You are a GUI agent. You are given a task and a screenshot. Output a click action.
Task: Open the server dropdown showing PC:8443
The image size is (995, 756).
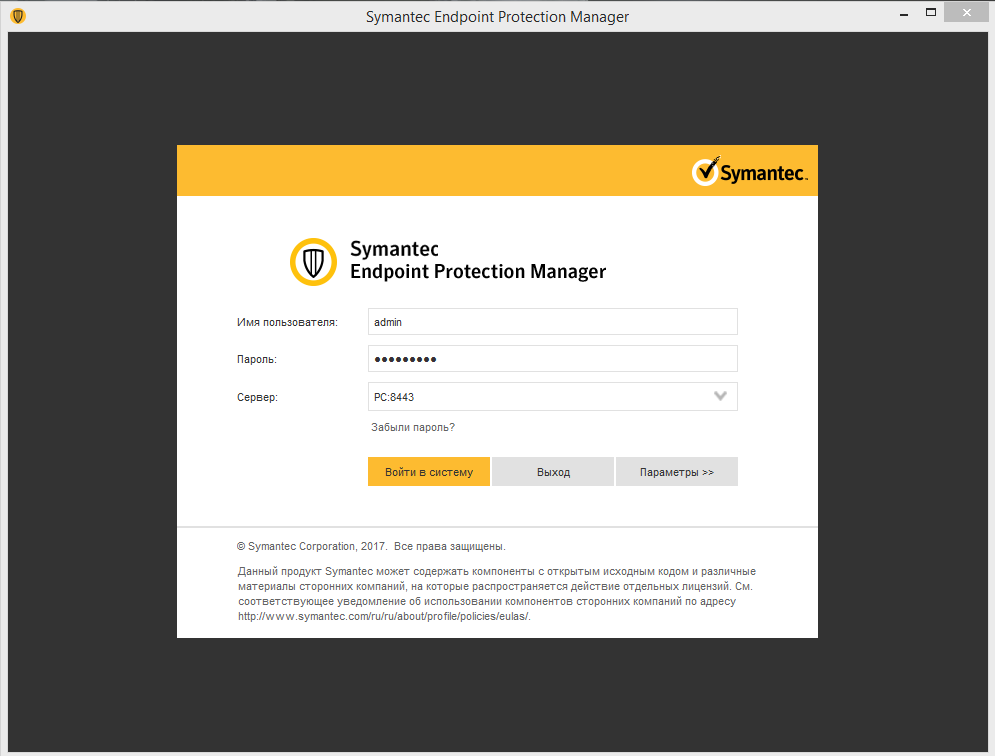(552, 397)
